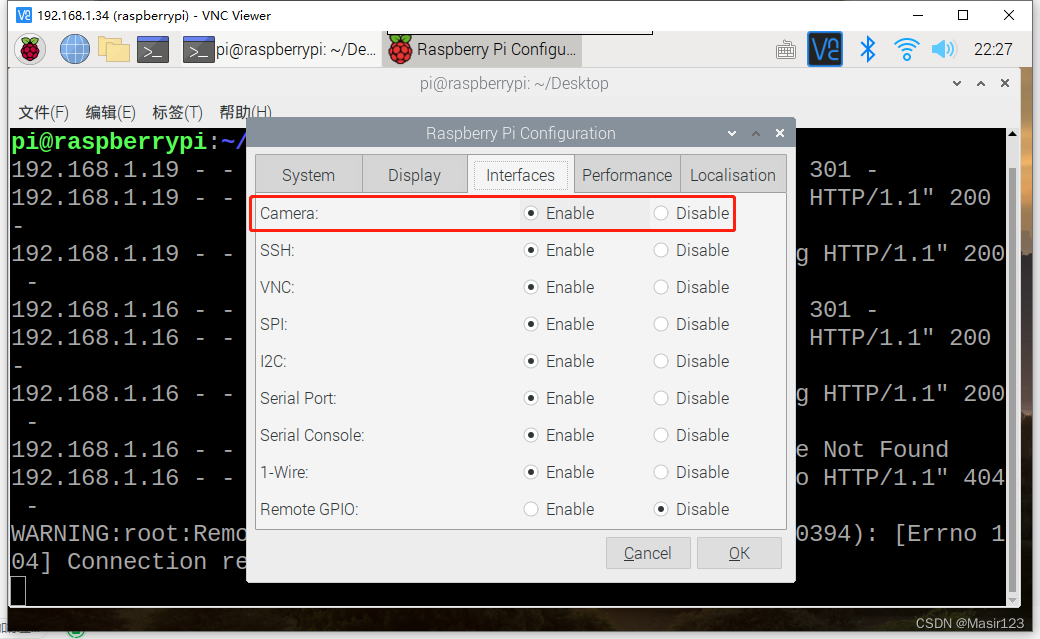Enable Remote GPIO

[559, 510]
